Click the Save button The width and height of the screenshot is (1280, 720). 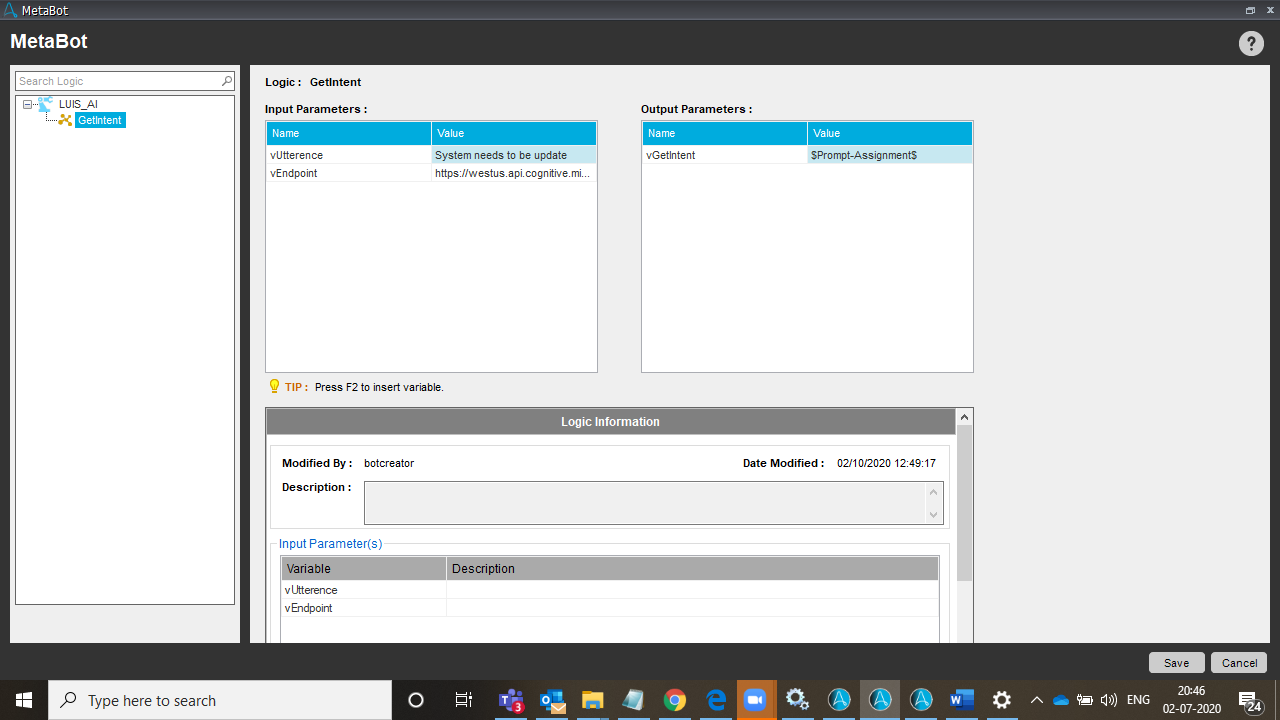[1177, 663]
